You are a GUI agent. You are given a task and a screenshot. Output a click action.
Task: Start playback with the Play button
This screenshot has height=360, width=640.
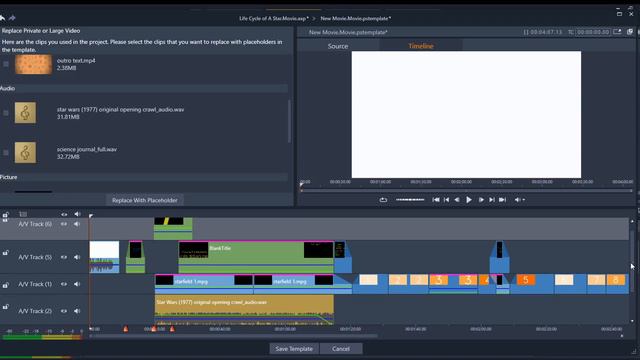pos(469,200)
